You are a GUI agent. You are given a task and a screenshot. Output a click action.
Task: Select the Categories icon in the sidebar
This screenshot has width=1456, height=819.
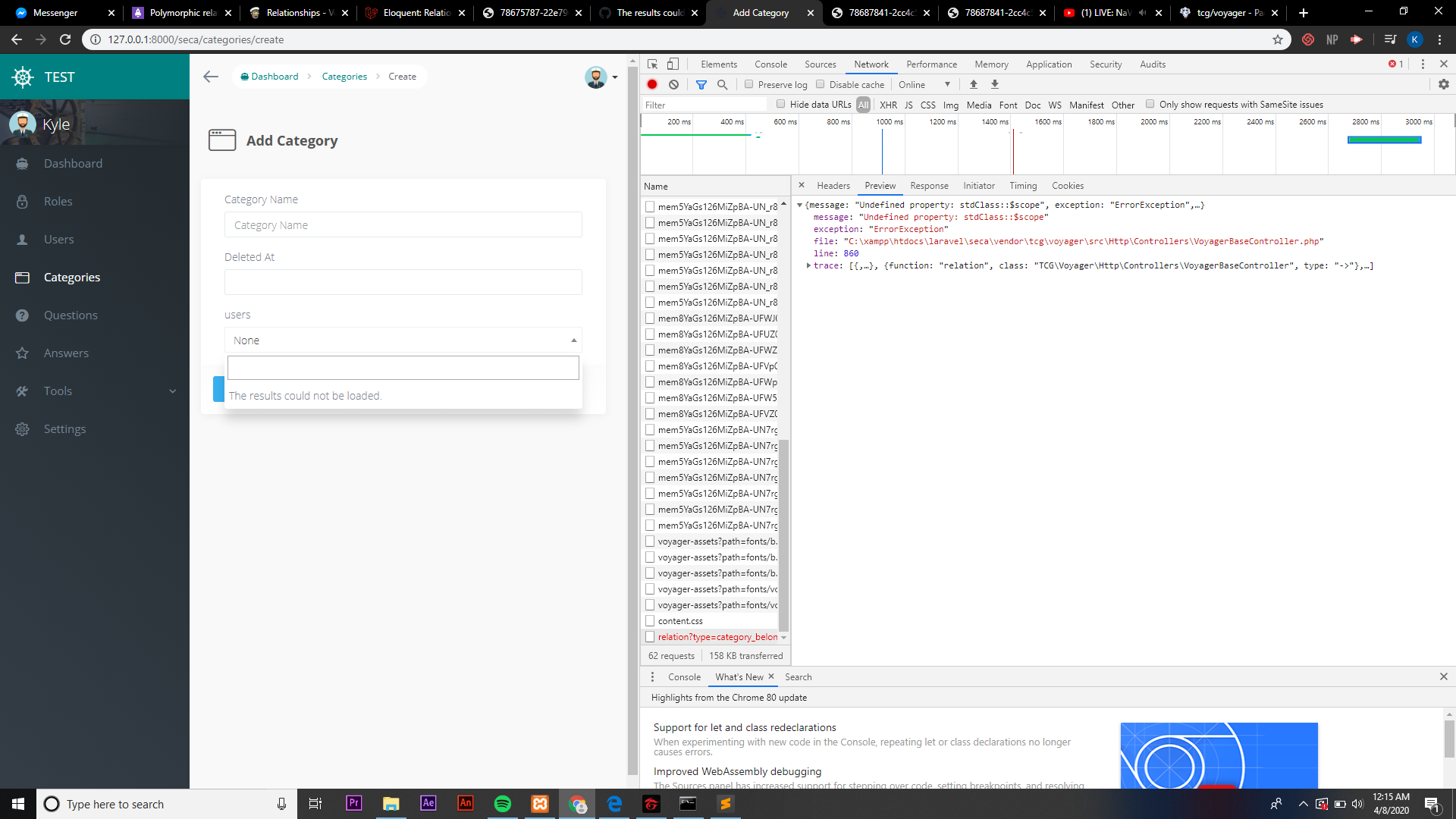[23, 278]
